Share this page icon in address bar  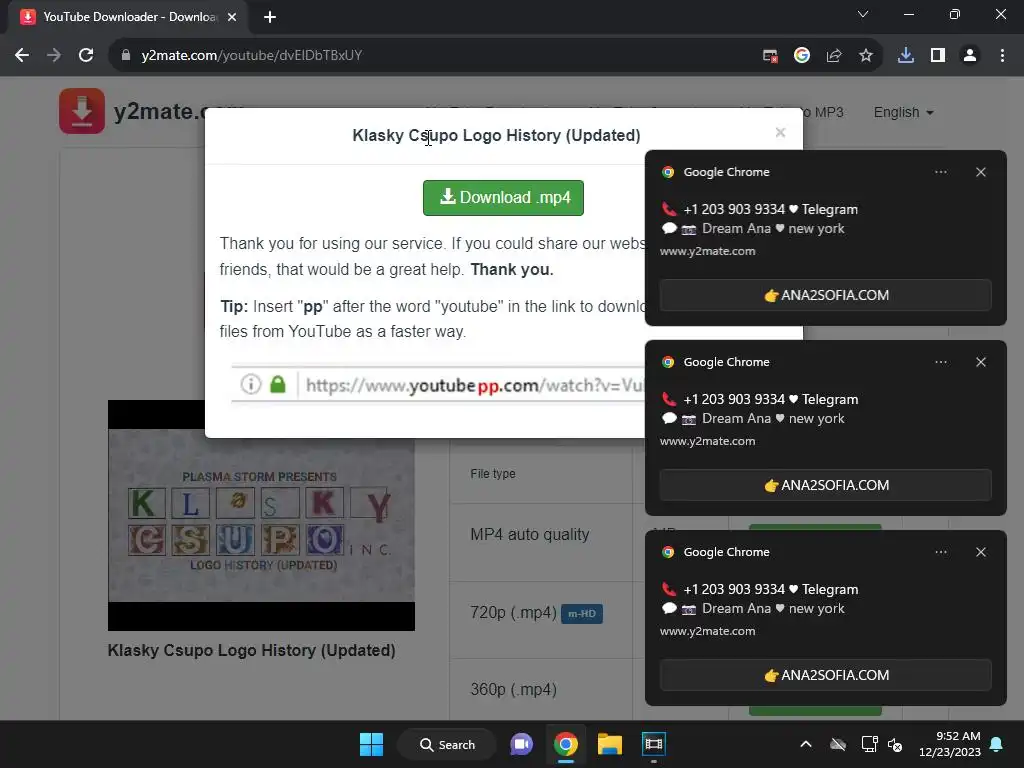834,56
